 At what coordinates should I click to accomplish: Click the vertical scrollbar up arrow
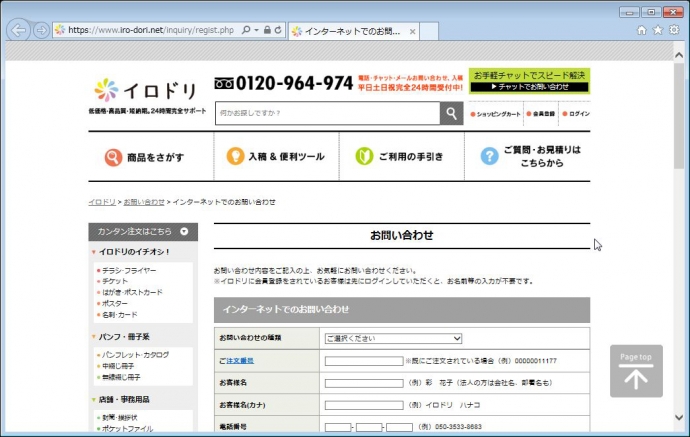679,55
